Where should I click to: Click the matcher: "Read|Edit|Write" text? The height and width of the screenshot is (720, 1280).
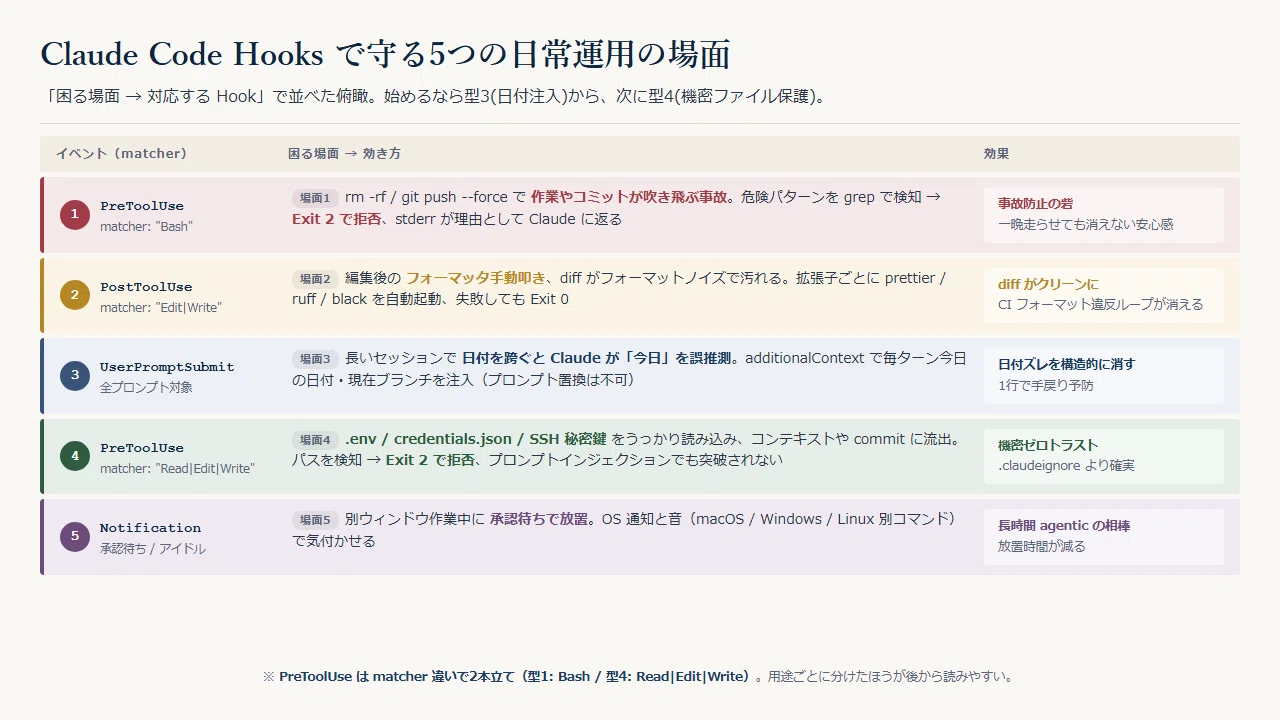click(177, 469)
